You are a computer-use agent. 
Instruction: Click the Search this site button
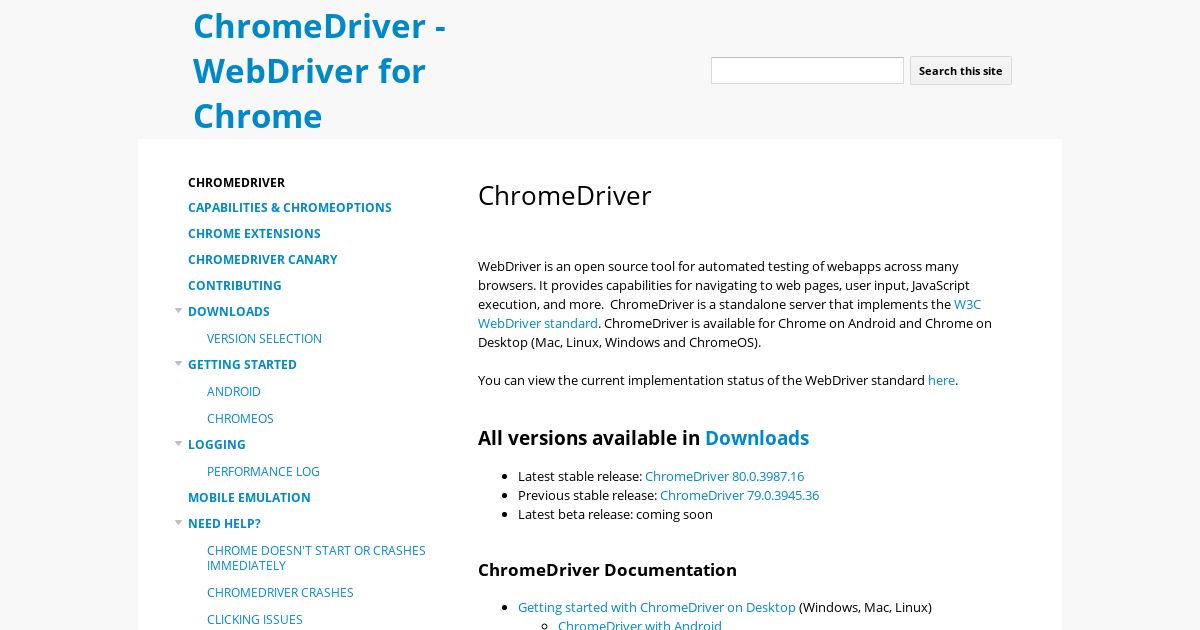(x=960, y=70)
